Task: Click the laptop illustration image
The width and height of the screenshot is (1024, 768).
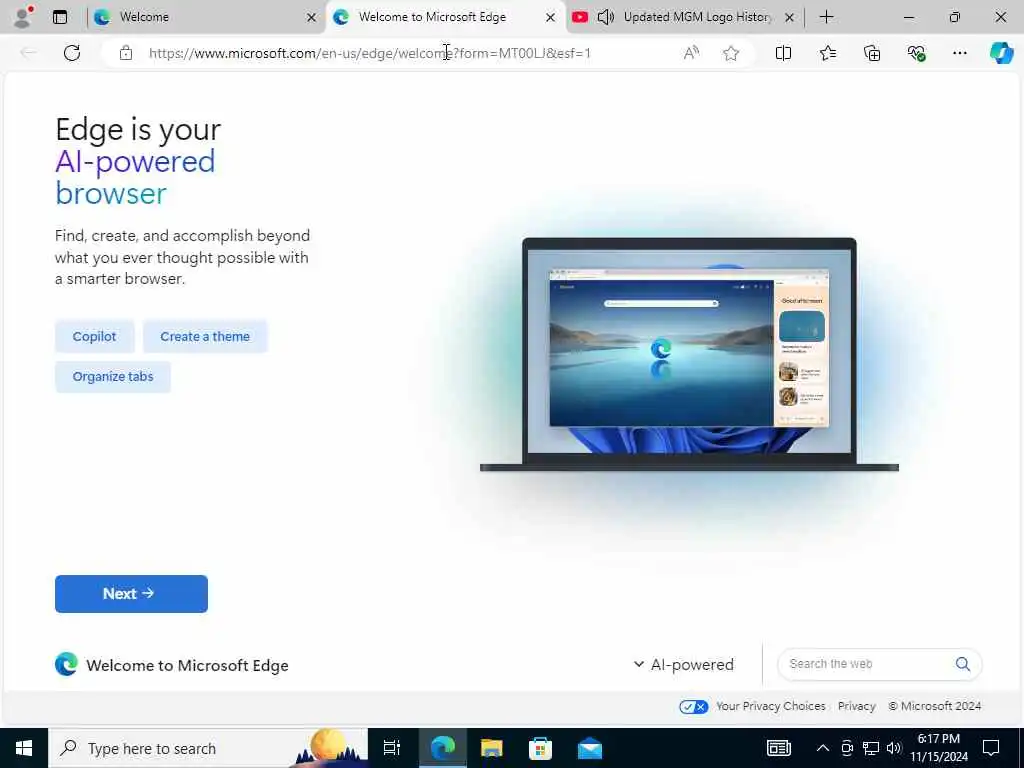Action: [x=689, y=355]
